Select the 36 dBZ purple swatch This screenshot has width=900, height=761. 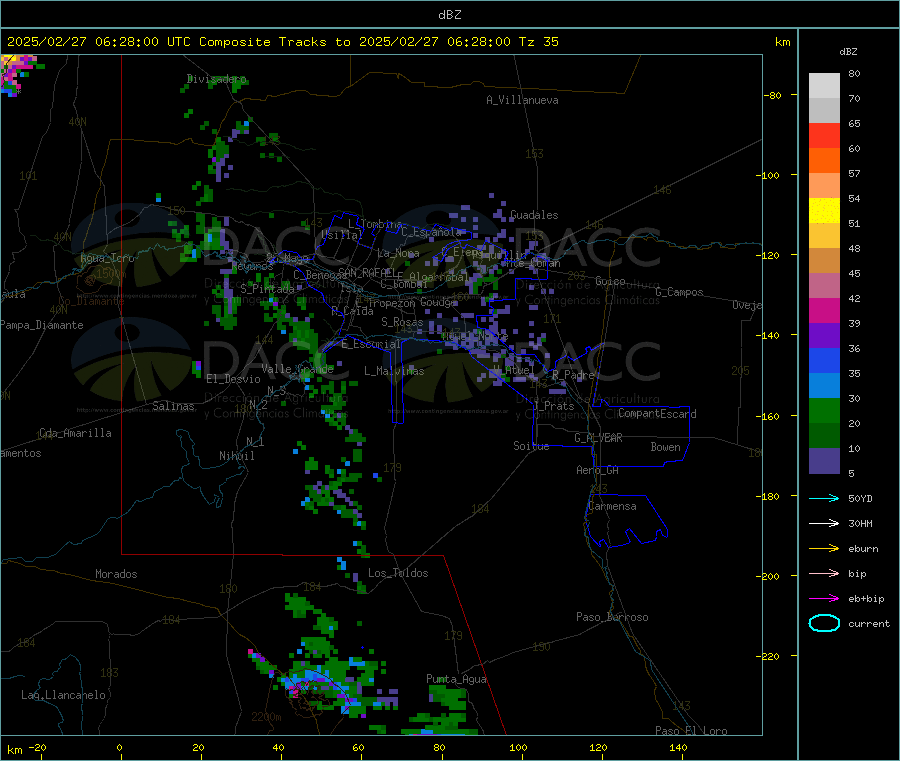[x=824, y=336]
